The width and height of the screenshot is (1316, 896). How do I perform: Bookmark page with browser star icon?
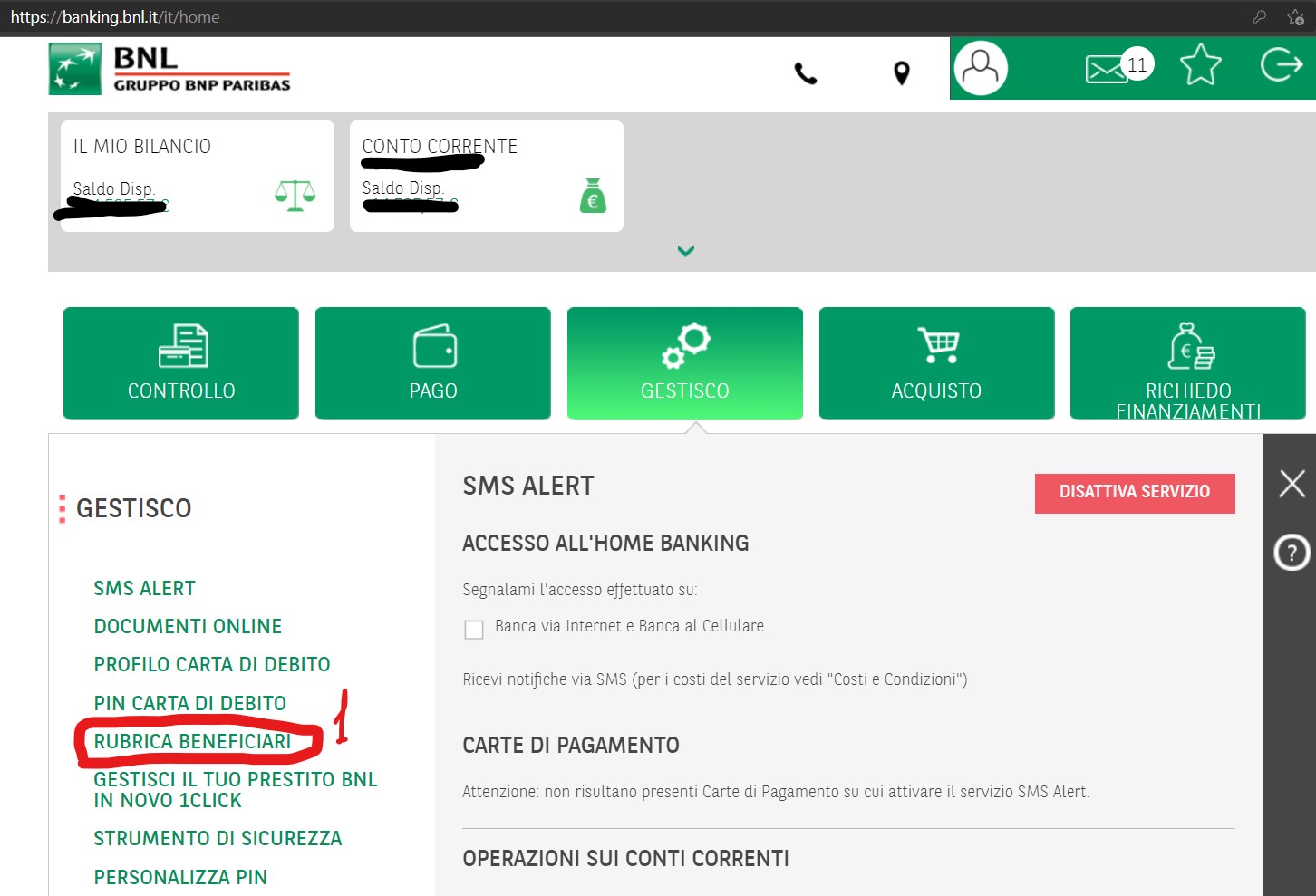click(x=1295, y=17)
